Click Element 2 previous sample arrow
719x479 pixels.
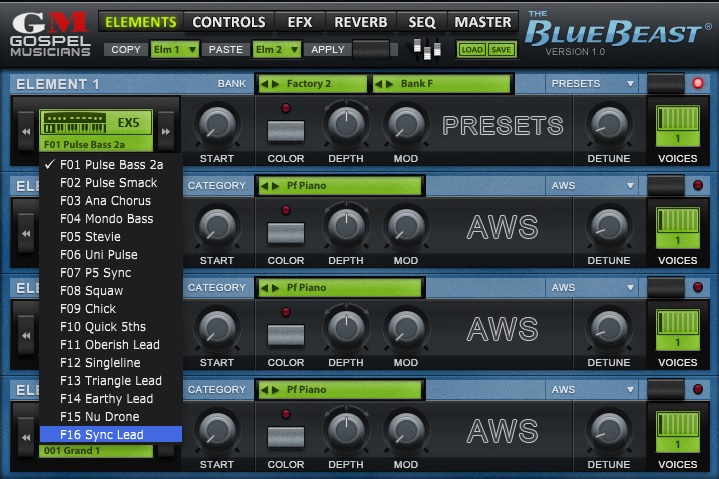pyautogui.click(x=26, y=233)
